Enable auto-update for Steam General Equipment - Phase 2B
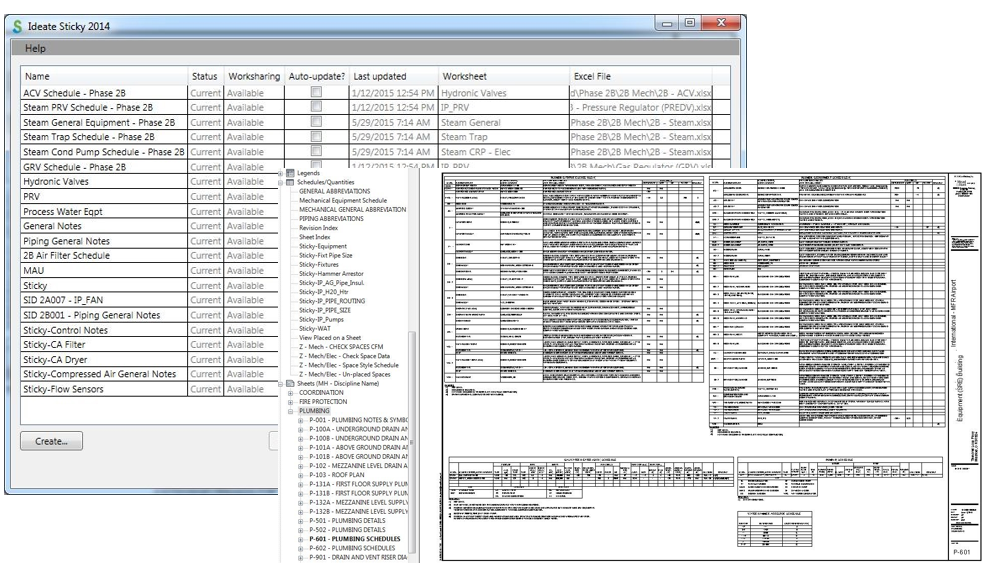Image resolution: width=990 pixels, height=569 pixels. [316, 121]
